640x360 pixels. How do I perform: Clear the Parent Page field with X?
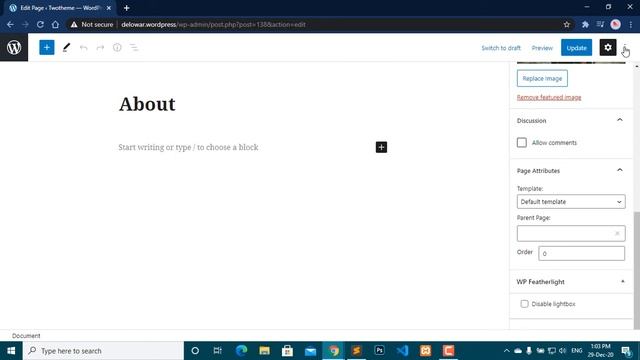(x=617, y=233)
